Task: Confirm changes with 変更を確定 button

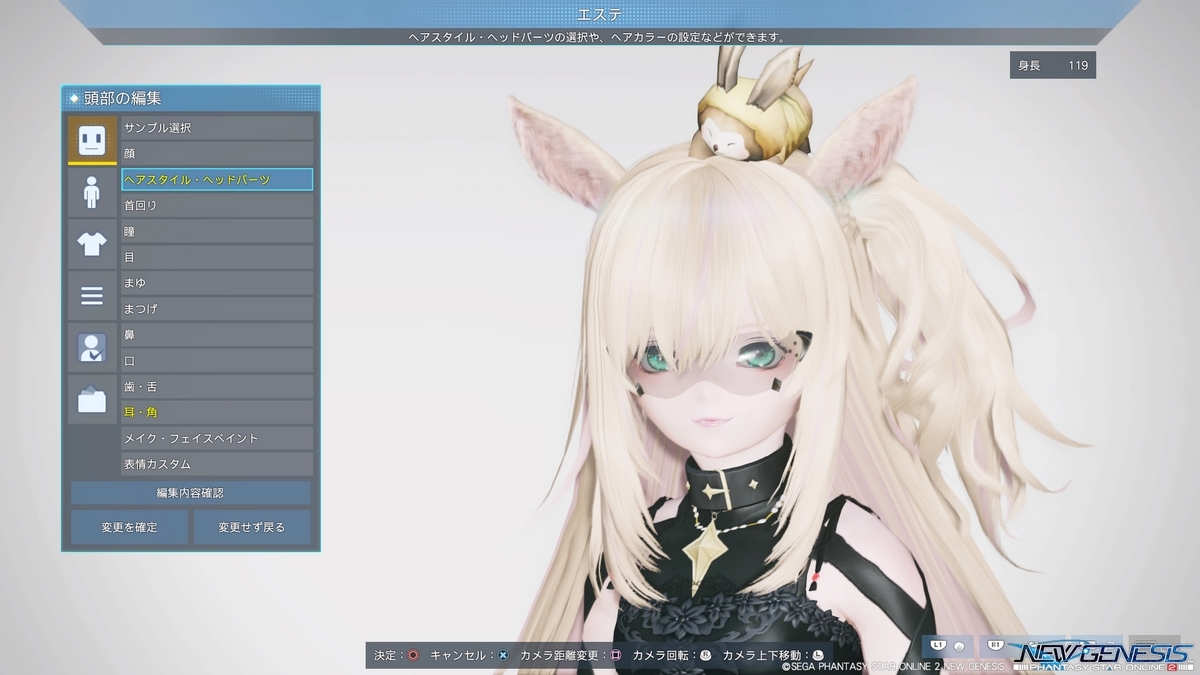Action: click(x=129, y=527)
